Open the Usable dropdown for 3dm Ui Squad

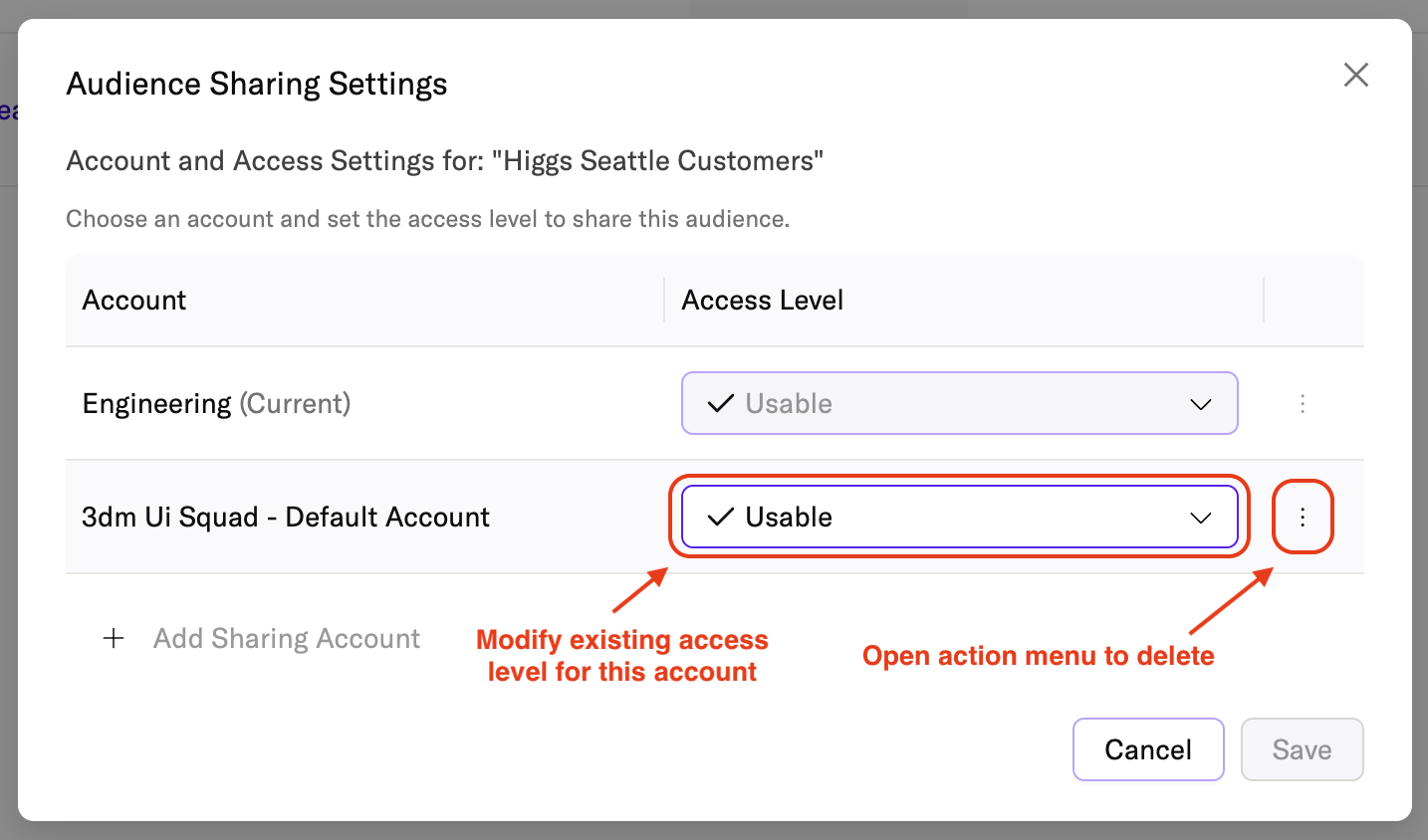(x=958, y=517)
